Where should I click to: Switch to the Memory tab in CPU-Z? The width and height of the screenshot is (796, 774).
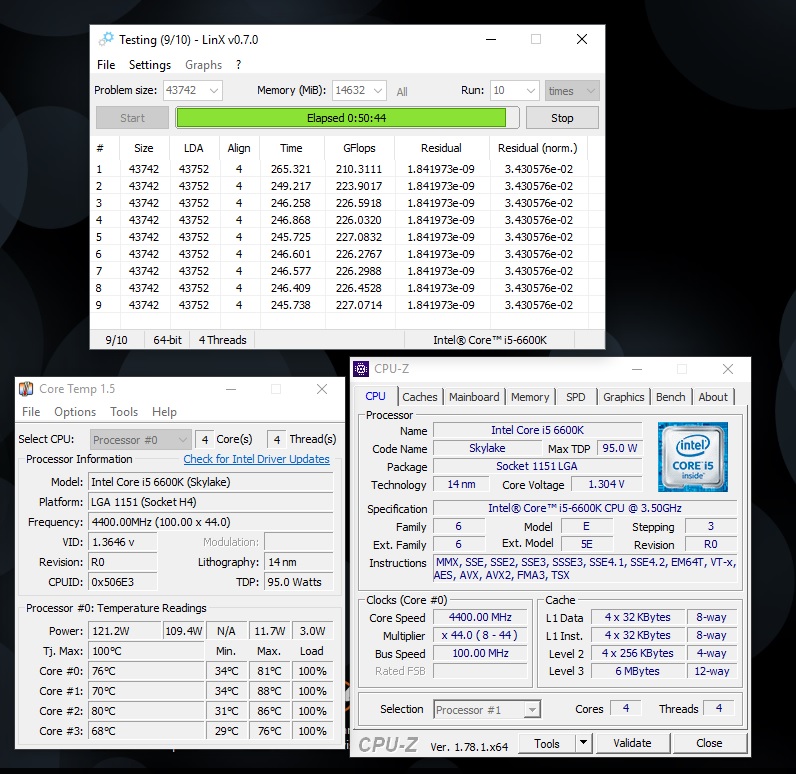[530, 397]
